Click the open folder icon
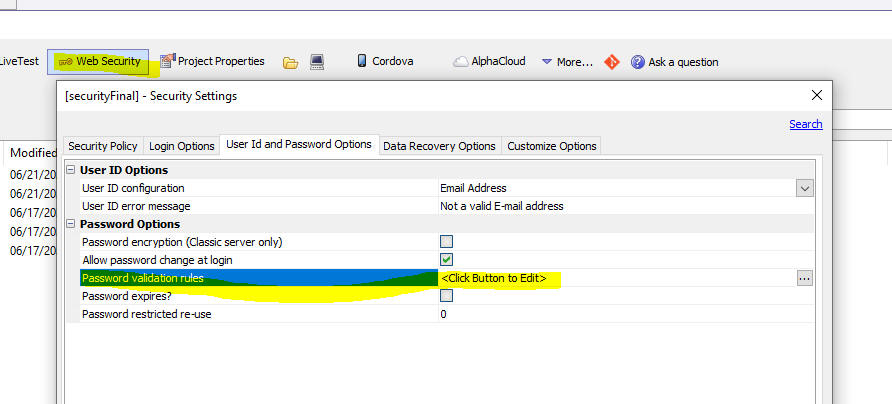This screenshot has height=404, width=892. click(291, 63)
